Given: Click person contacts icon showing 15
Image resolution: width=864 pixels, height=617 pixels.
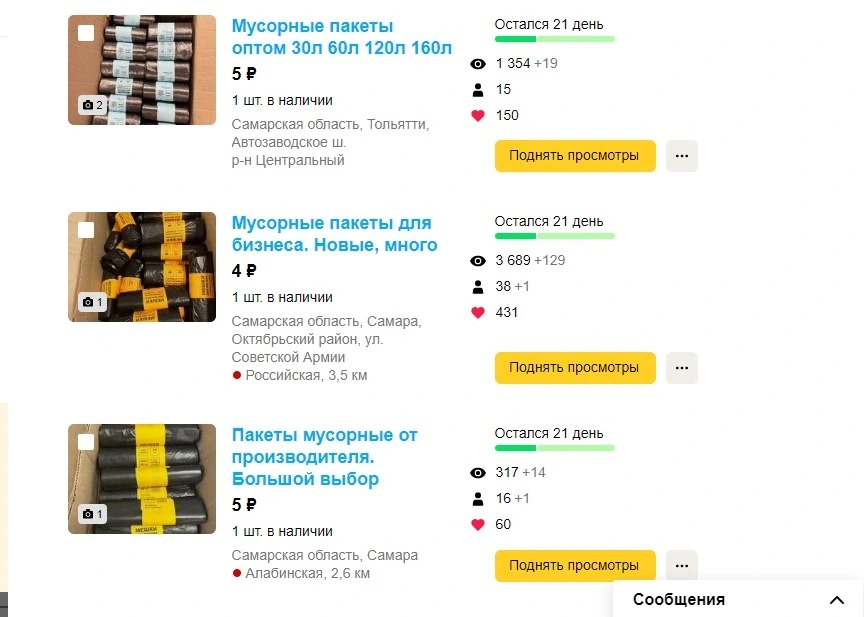Looking at the screenshot, I should pos(478,90).
